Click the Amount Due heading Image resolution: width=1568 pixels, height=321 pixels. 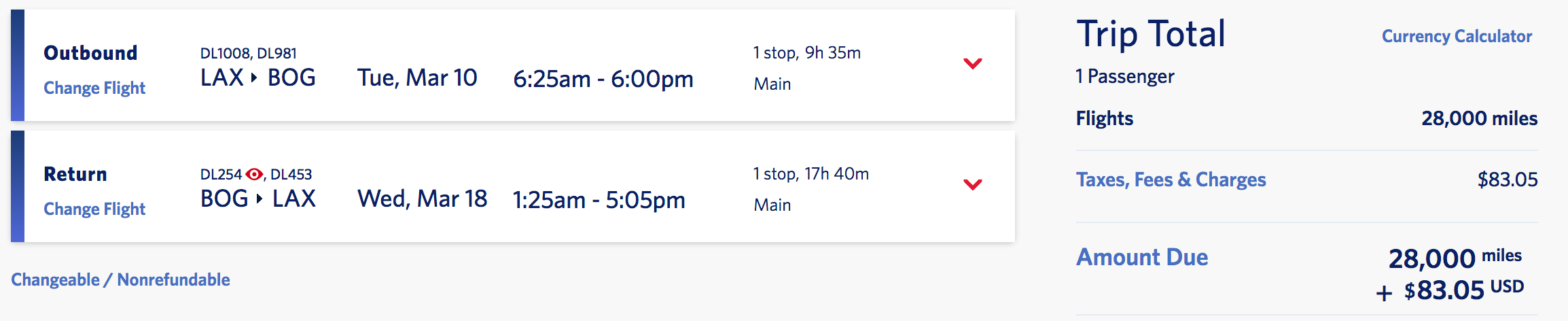(1142, 257)
